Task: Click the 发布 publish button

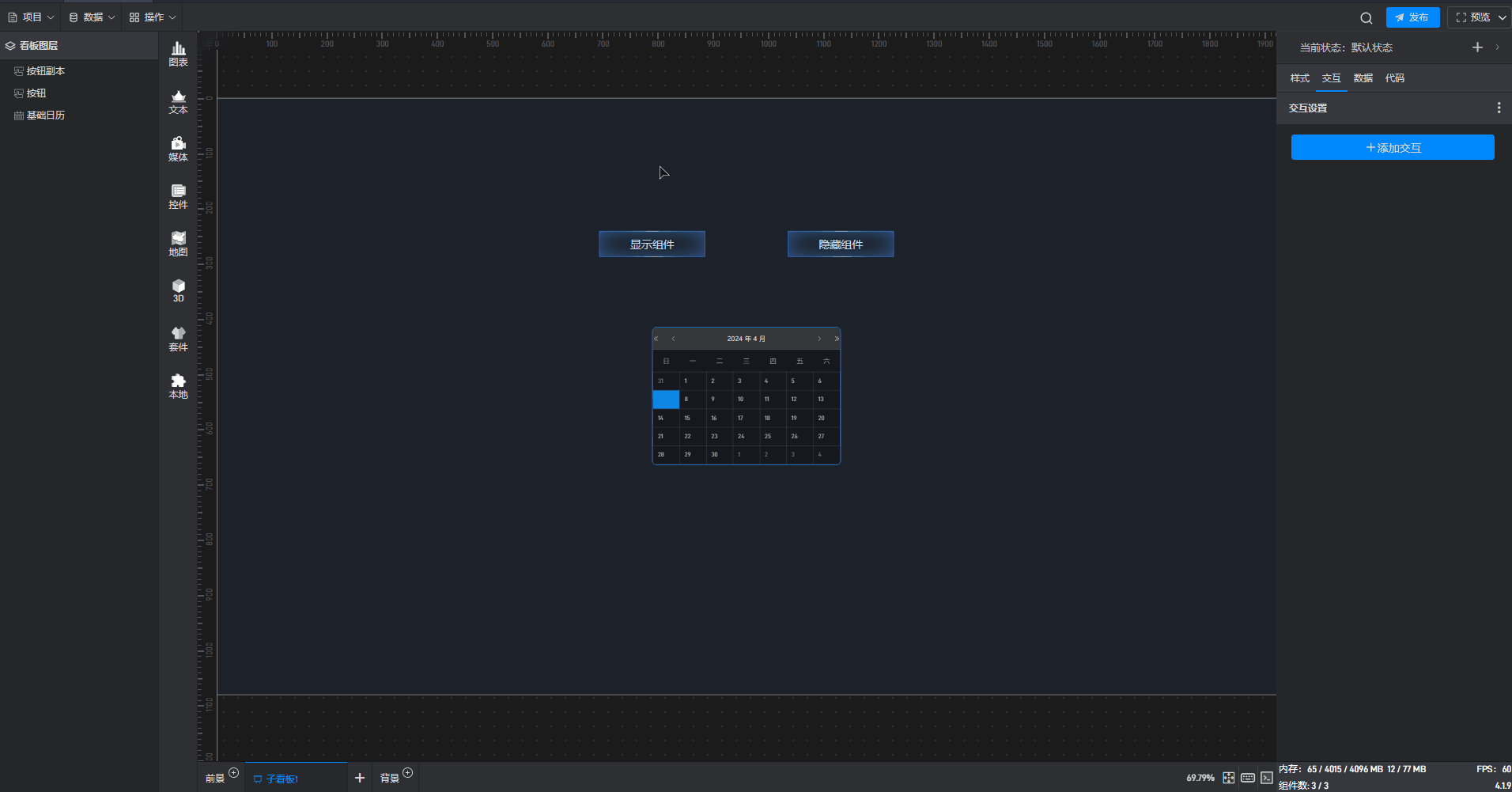Action: (1412, 17)
